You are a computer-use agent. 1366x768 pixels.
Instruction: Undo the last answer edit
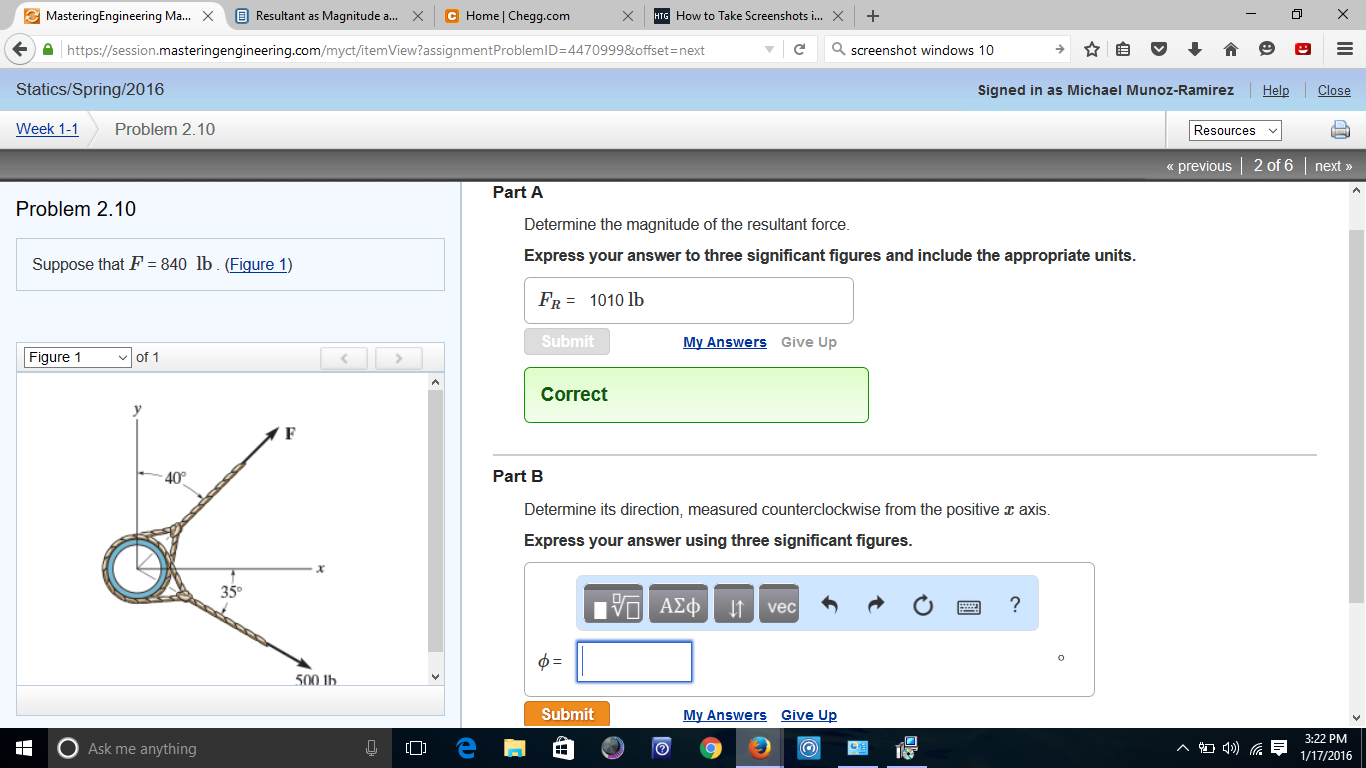click(829, 605)
